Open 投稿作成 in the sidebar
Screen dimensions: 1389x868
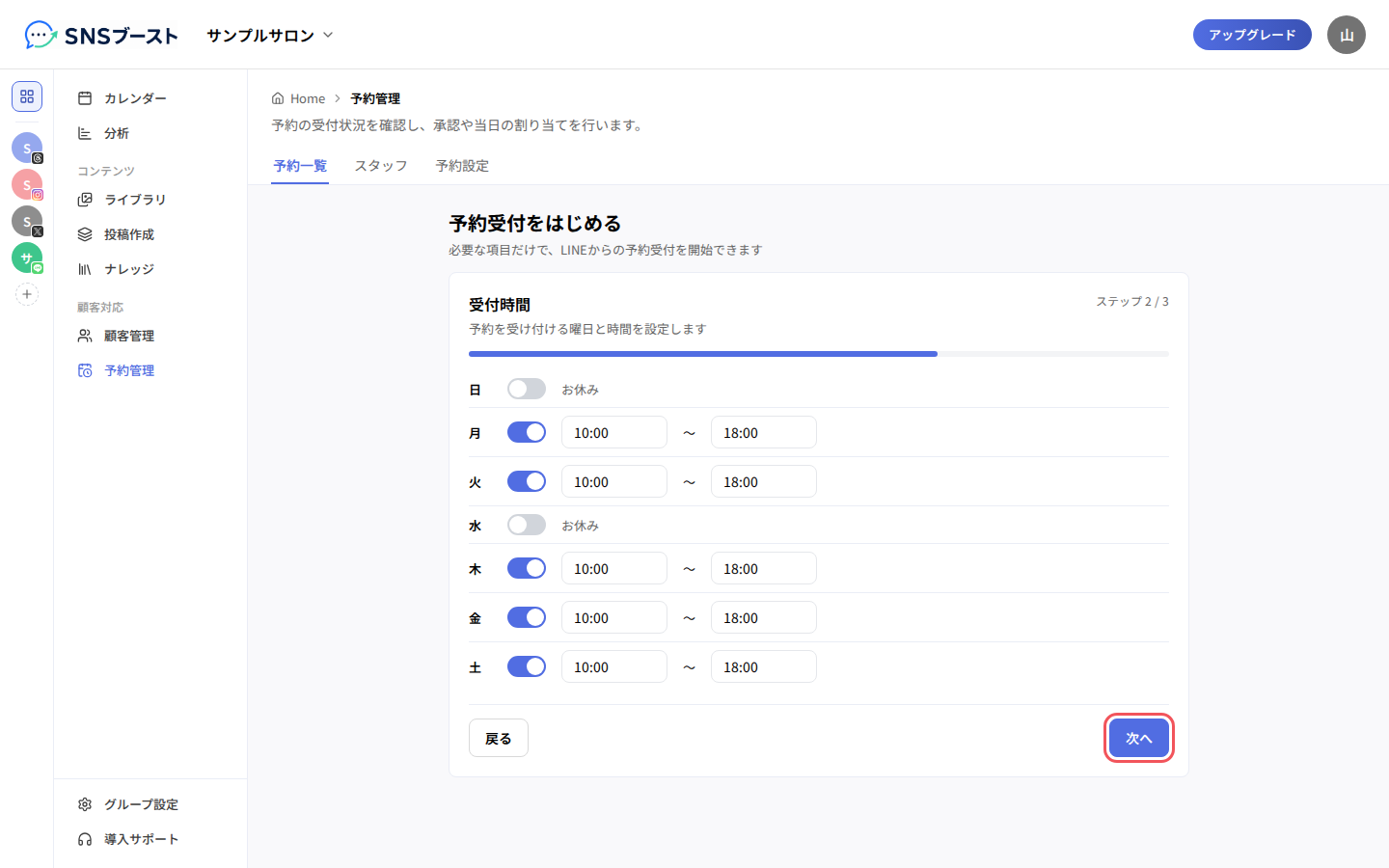150,234
